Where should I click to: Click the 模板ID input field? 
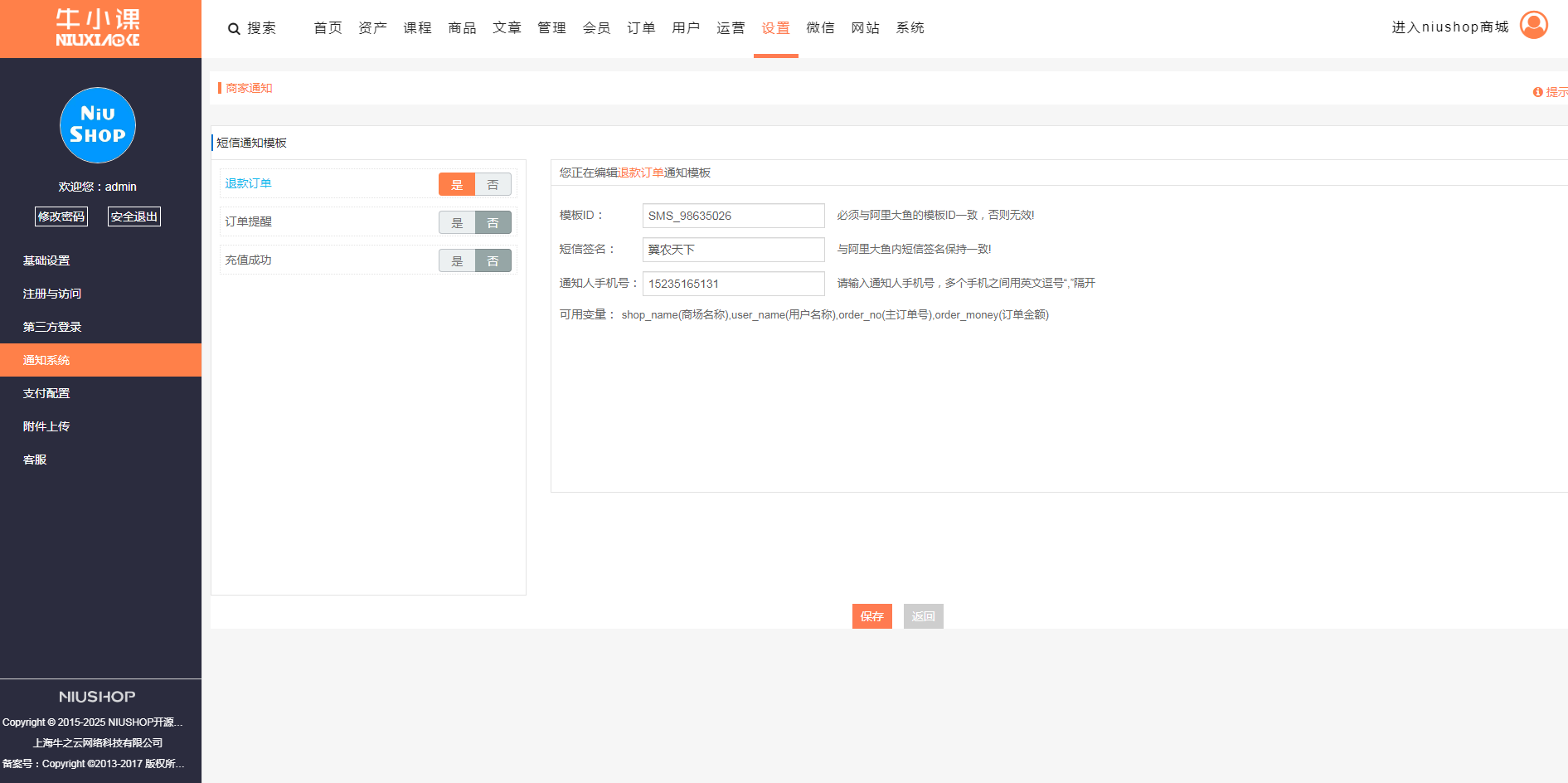click(x=733, y=216)
